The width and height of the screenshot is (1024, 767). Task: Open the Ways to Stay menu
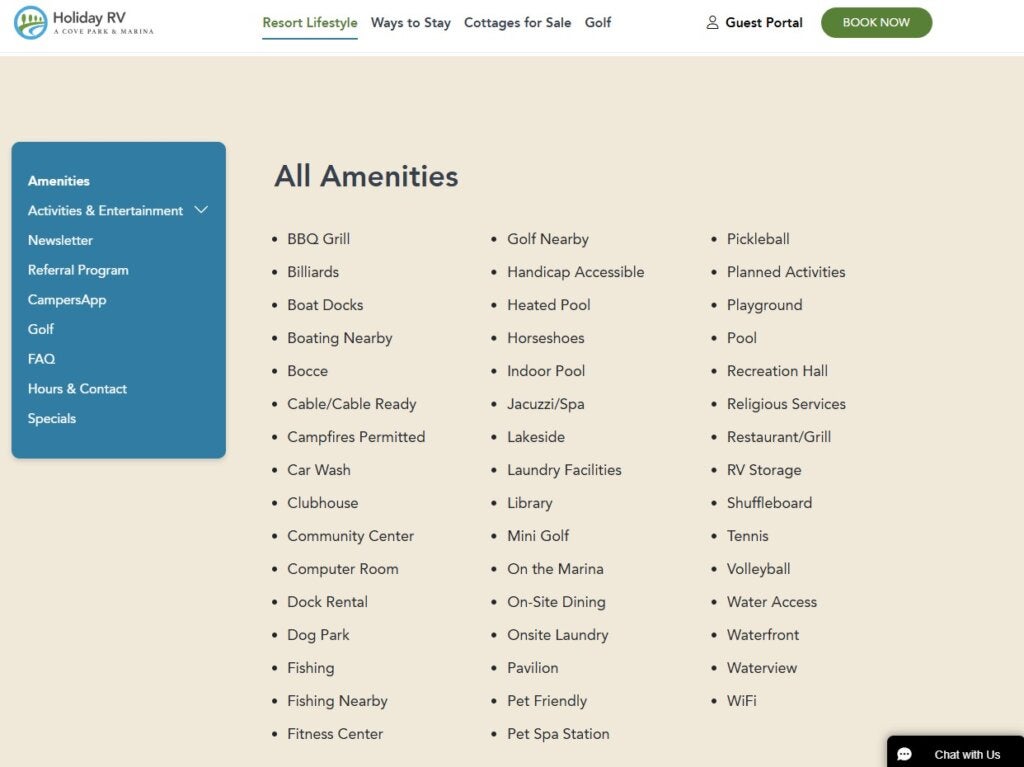(x=410, y=23)
